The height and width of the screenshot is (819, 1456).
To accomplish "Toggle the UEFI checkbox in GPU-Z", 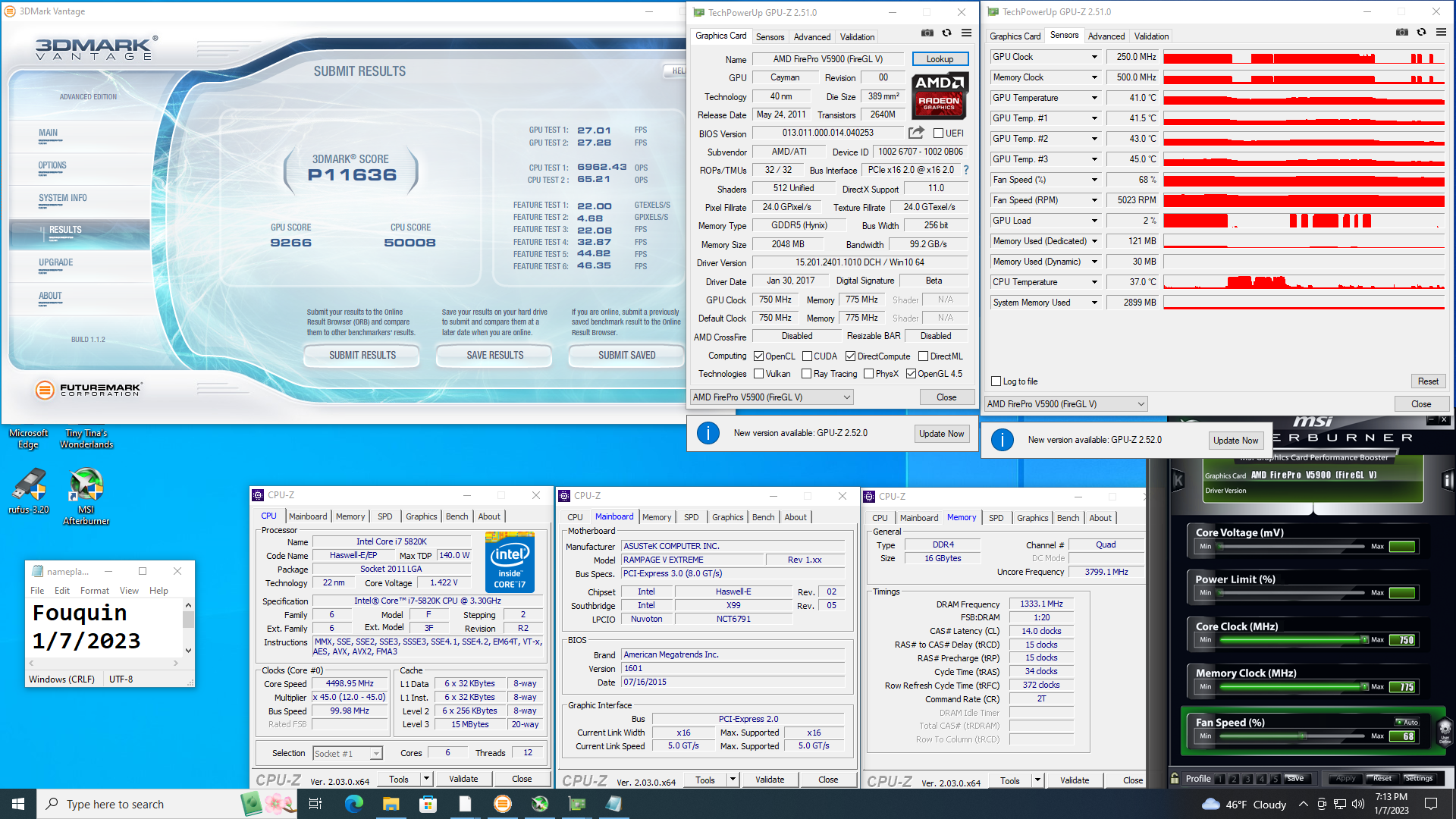I will click(938, 133).
